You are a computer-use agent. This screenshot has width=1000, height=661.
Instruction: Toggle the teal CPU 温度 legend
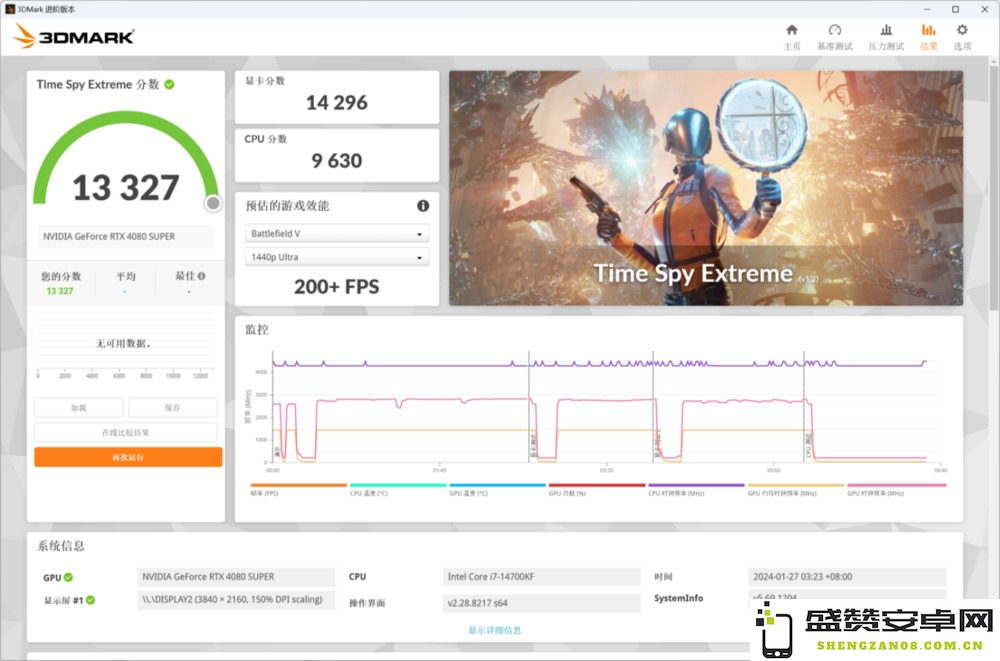click(398, 489)
